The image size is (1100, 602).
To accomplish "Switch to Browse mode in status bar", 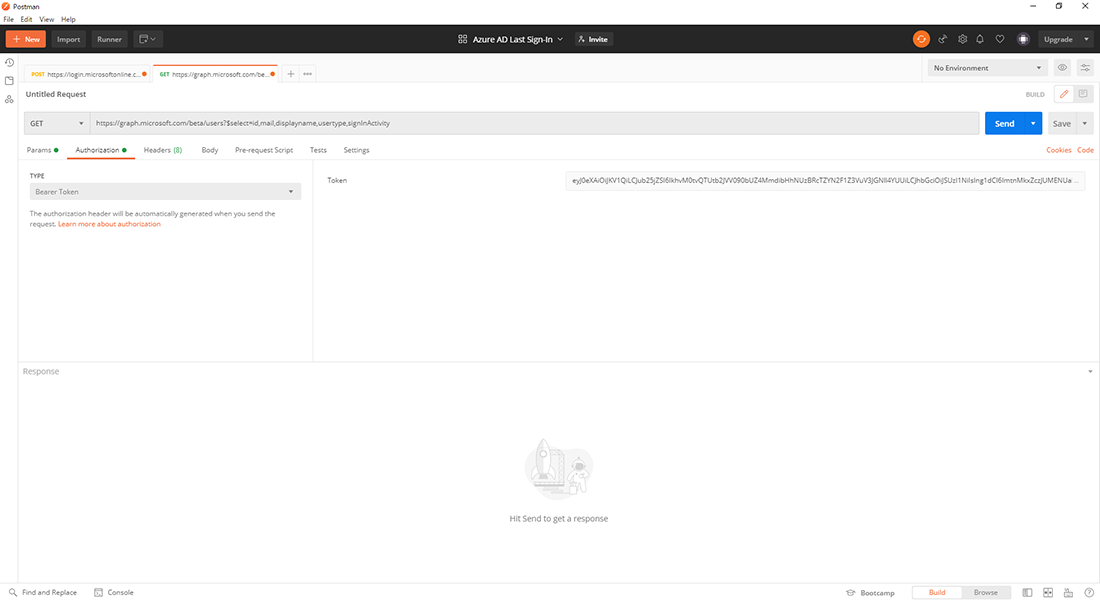I will [986, 593].
